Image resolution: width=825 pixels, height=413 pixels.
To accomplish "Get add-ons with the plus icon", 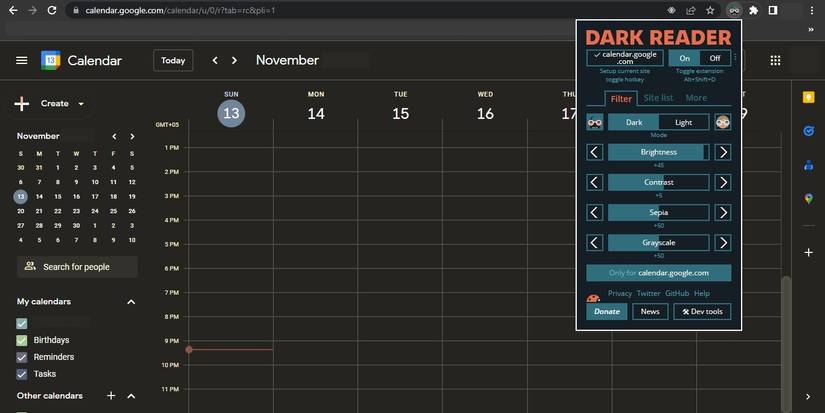I will 809,253.
